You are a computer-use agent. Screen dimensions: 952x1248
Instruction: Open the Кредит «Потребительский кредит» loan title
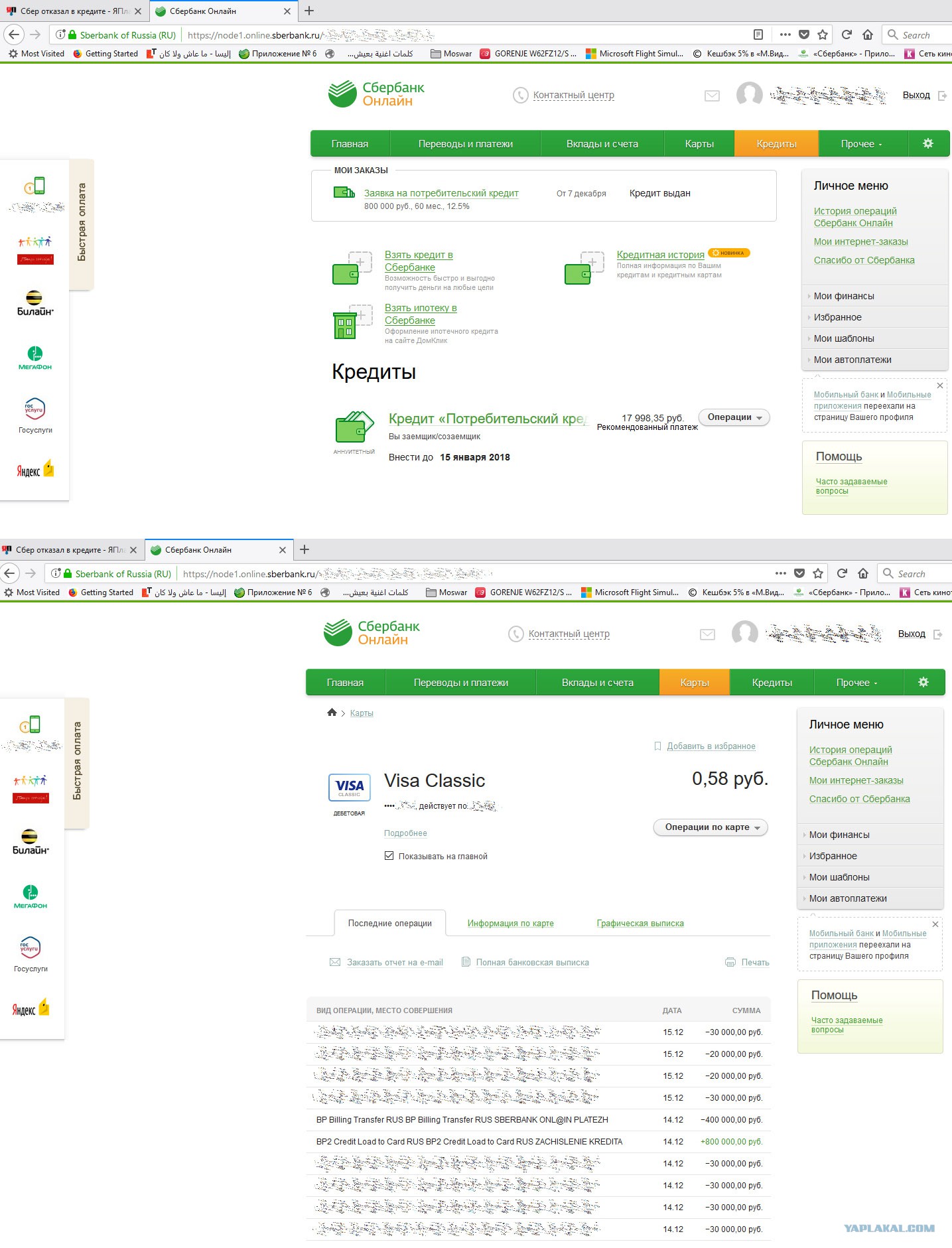[488, 419]
